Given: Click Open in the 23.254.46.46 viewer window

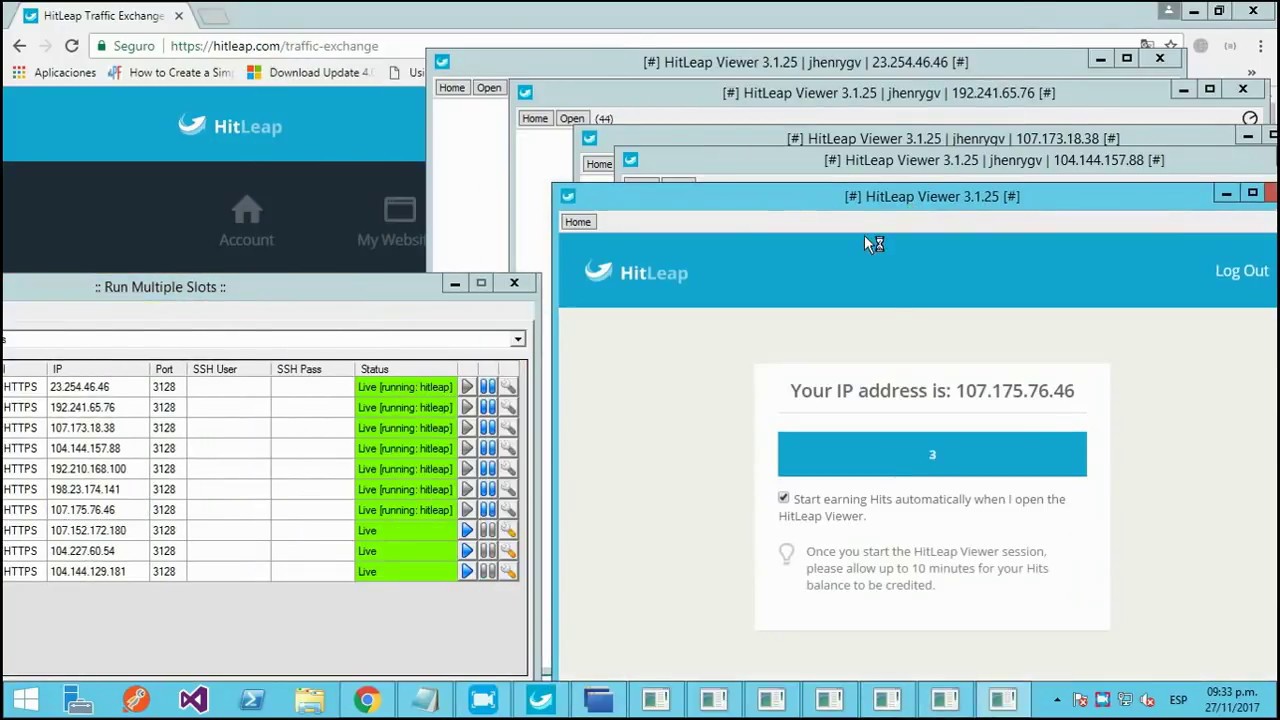Looking at the screenshot, I should coord(489,88).
